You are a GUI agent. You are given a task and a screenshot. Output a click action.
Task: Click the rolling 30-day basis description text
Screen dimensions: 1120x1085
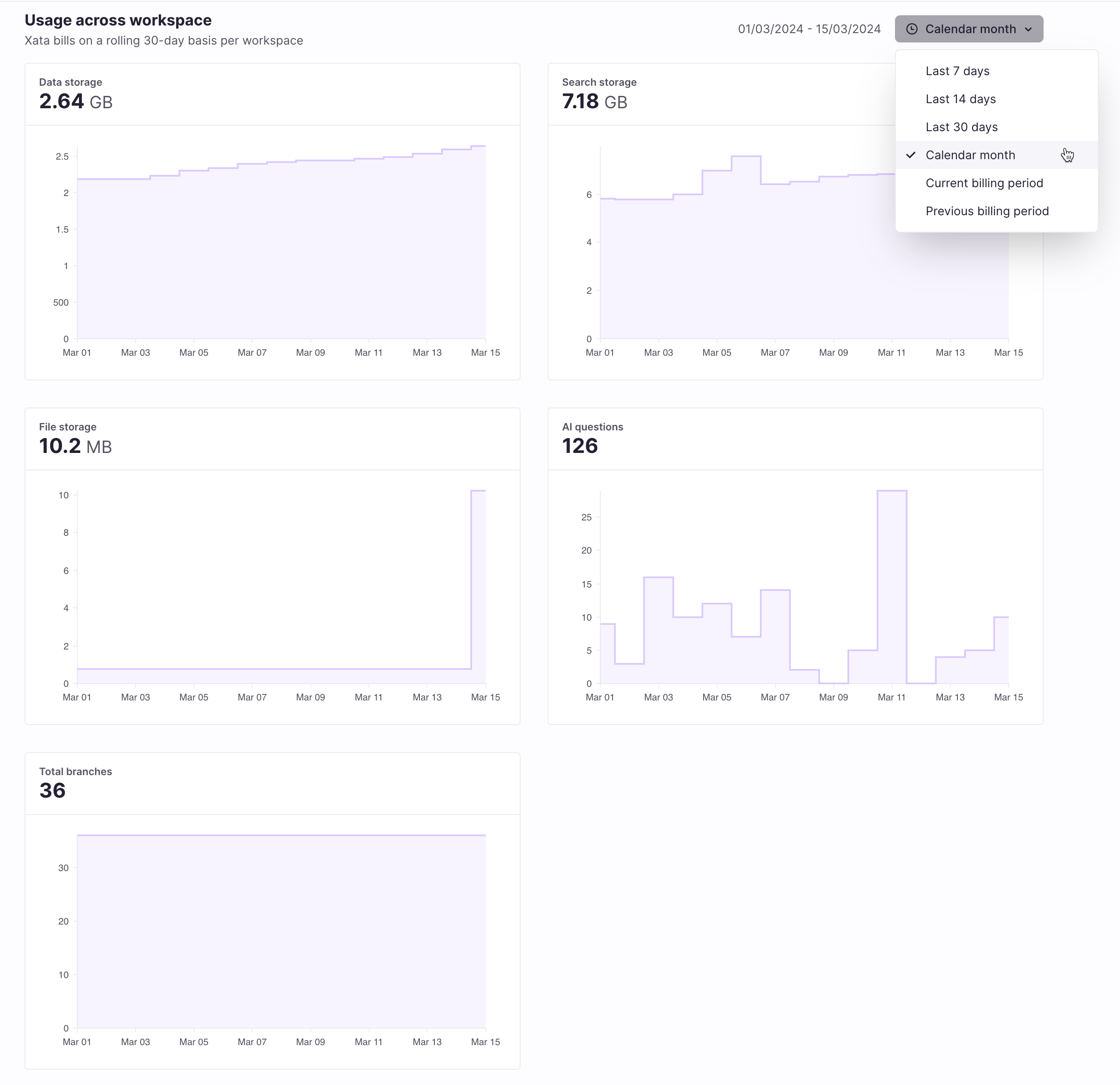164,41
